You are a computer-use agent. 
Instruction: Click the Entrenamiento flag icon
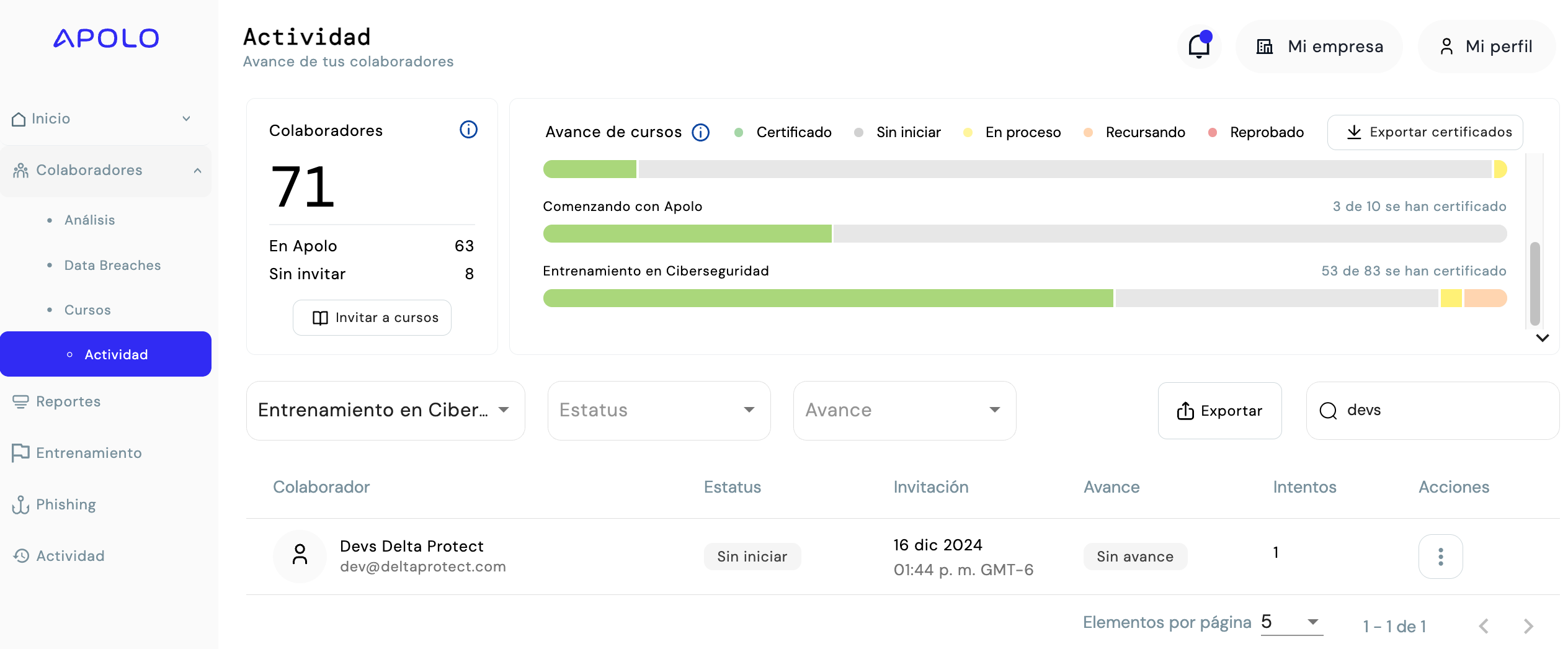coord(20,453)
